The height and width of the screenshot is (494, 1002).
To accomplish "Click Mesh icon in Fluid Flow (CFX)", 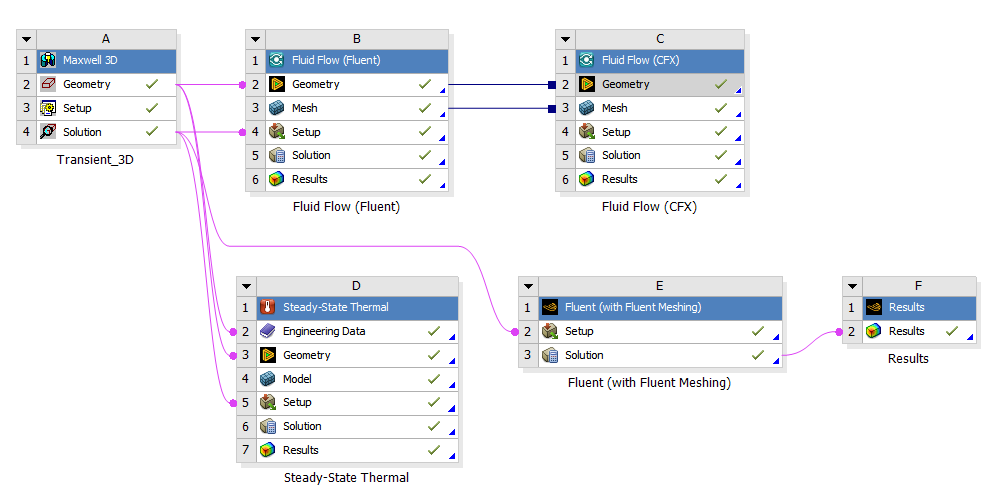I will (x=586, y=108).
